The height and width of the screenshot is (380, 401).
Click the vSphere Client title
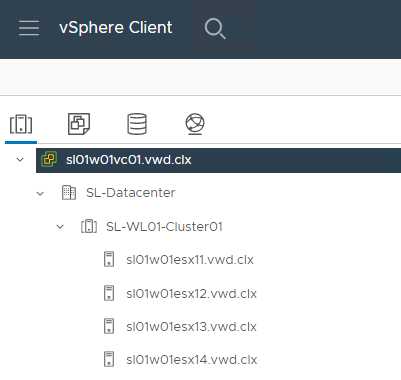(116, 27)
